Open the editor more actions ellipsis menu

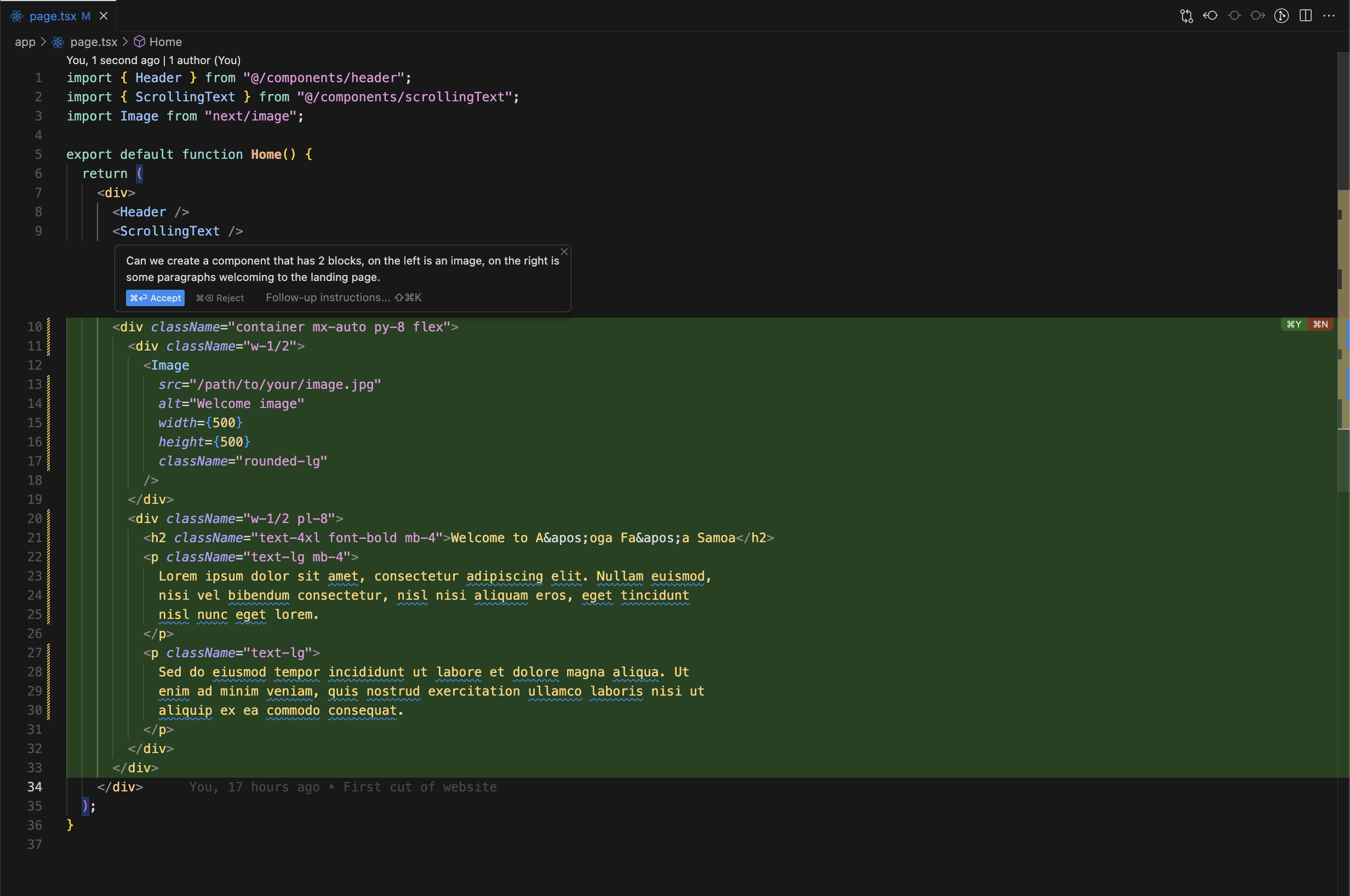click(x=1329, y=16)
